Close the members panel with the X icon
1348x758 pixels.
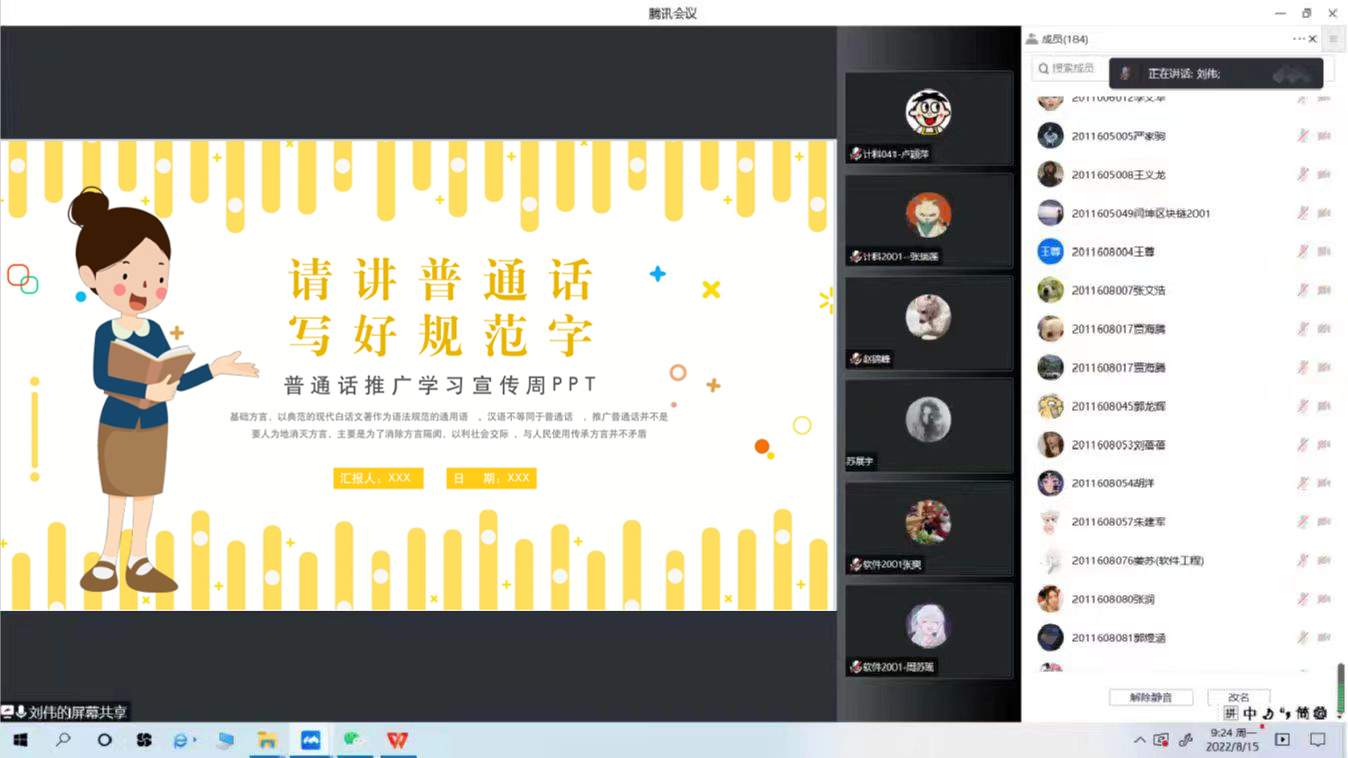click(1313, 39)
